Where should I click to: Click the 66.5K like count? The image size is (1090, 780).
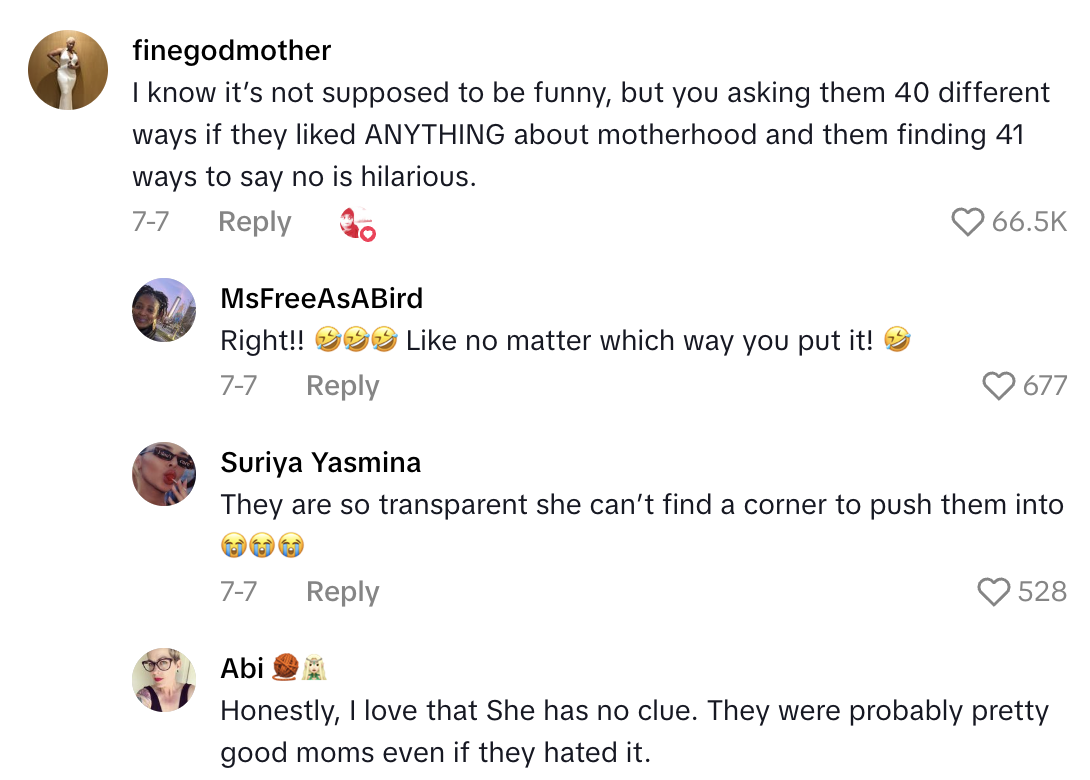click(1031, 223)
